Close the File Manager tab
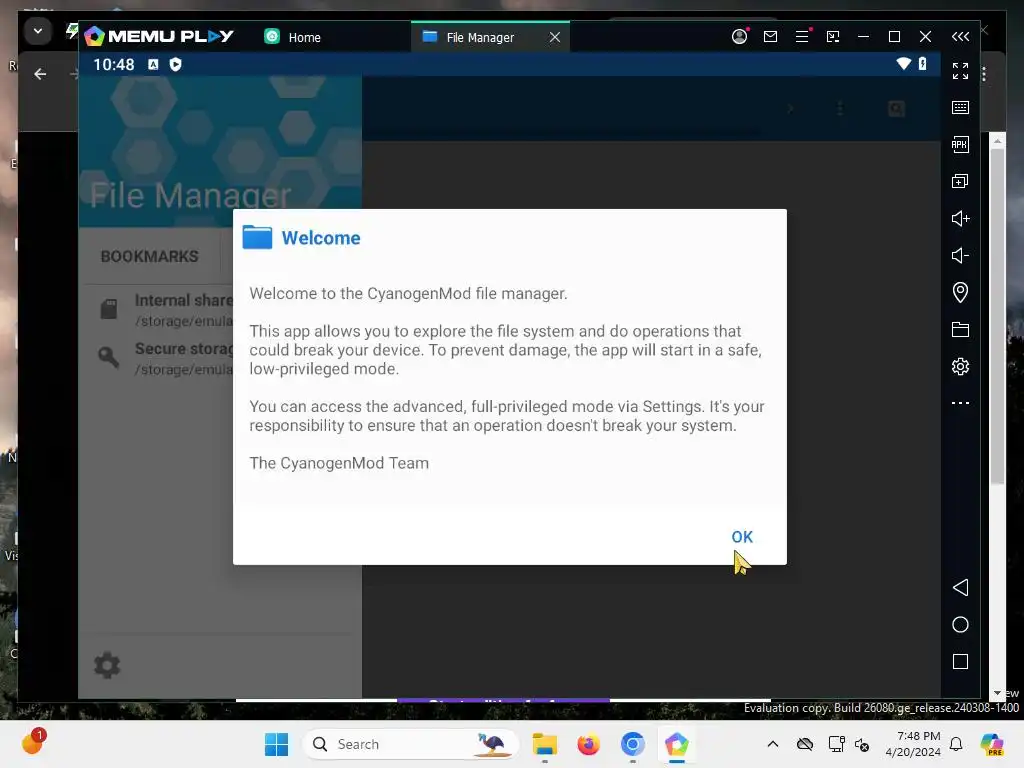 click(x=554, y=37)
